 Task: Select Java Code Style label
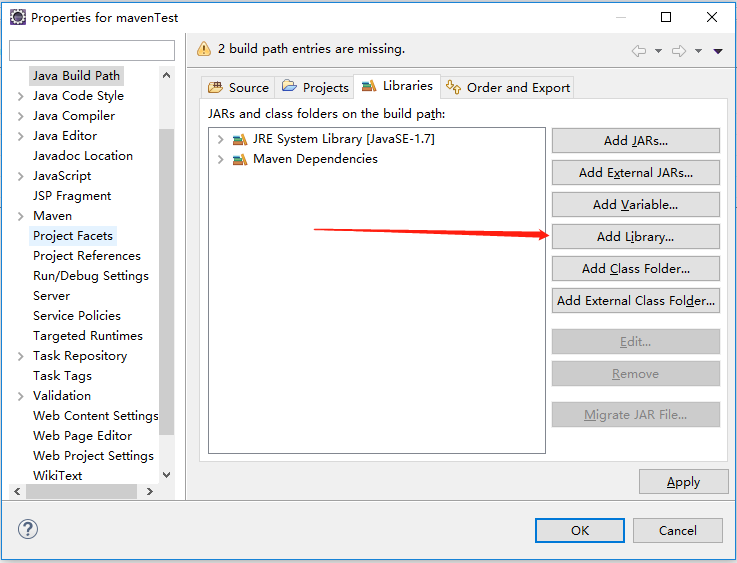click(78, 96)
